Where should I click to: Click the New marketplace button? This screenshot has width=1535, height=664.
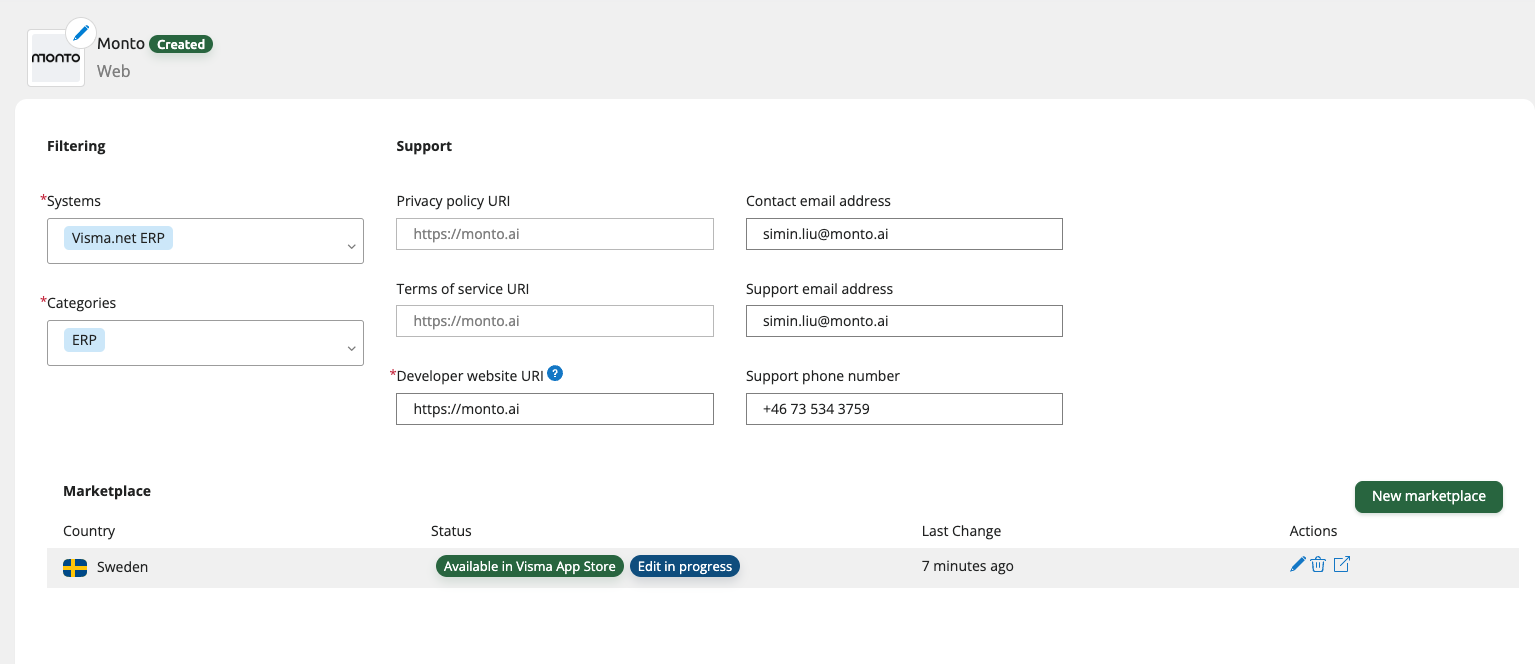pyautogui.click(x=1428, y=496)
